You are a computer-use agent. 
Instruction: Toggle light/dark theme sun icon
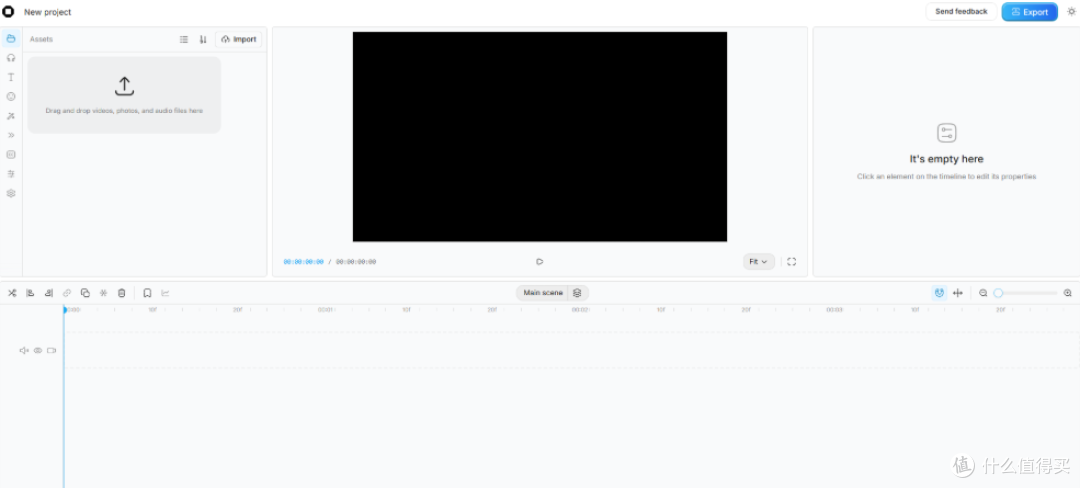click(x=1071, y=12)
